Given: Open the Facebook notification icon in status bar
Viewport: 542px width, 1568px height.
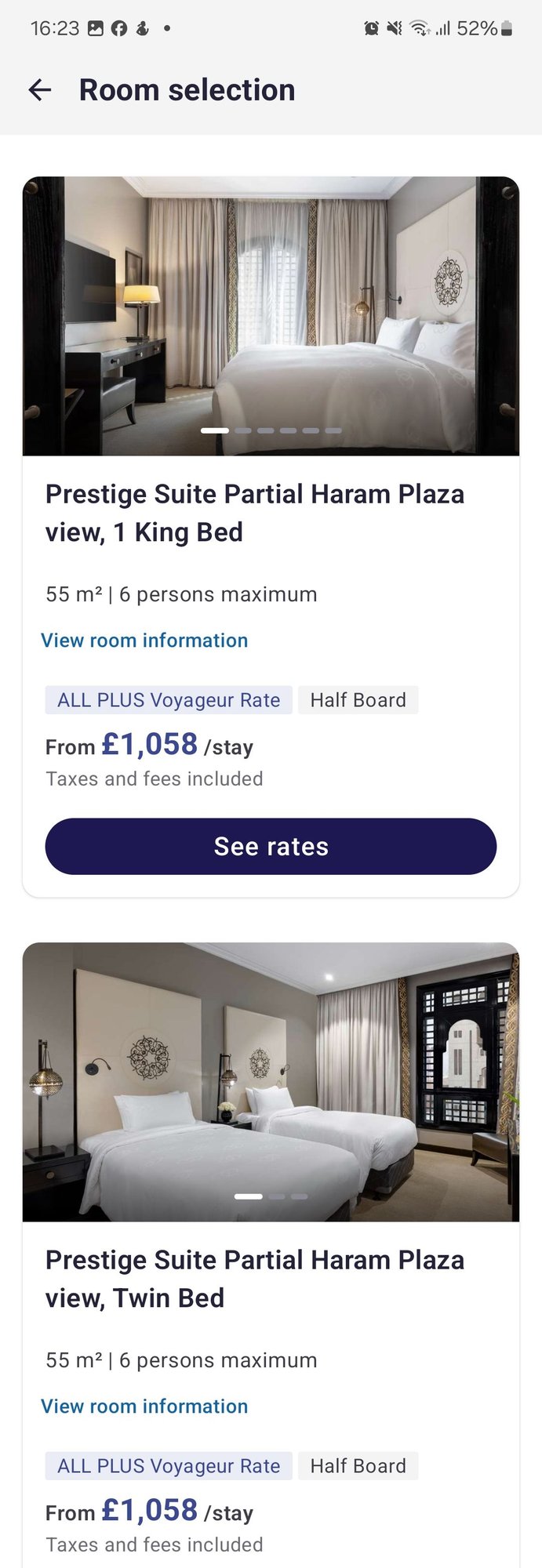Looking at the screenshot, I should click(118, 29).
